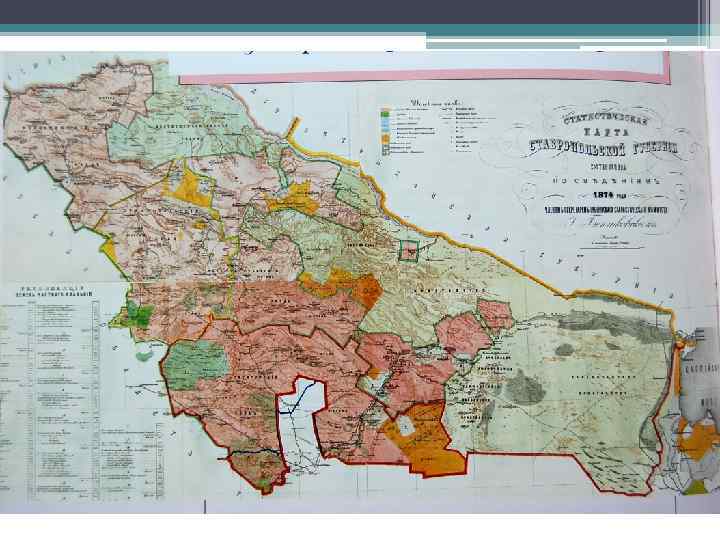Click the orange swatch in the map legend
Screen dimensions: 720x540
point(385,139)
